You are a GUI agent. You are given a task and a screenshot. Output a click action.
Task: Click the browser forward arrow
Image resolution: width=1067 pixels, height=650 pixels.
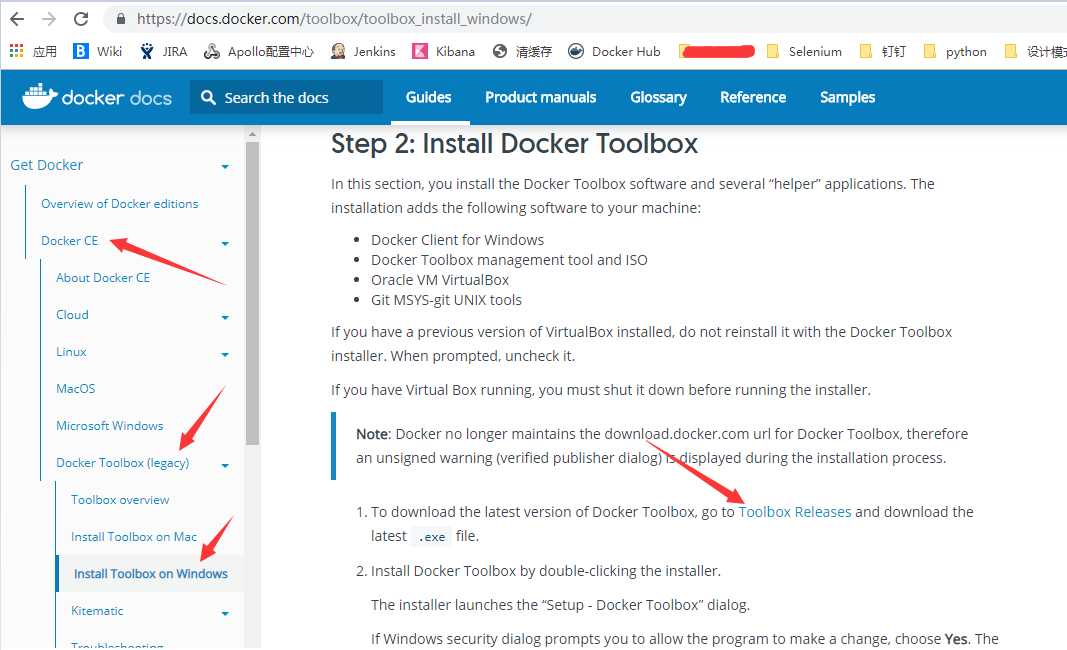tap(49, 19)
